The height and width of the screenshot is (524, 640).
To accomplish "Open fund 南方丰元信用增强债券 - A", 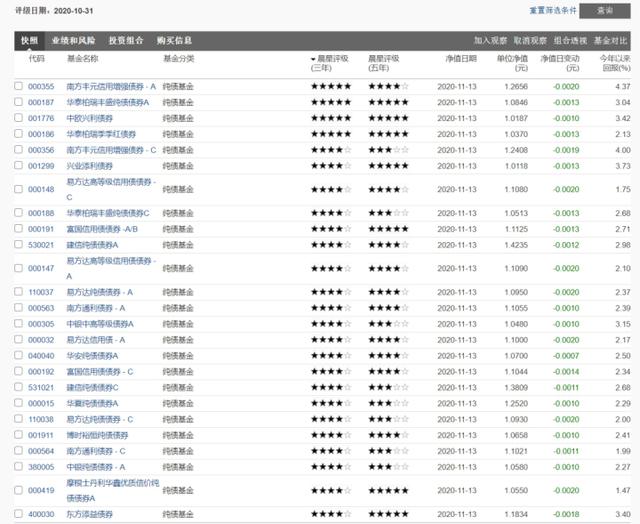I will tap(111, 87).
